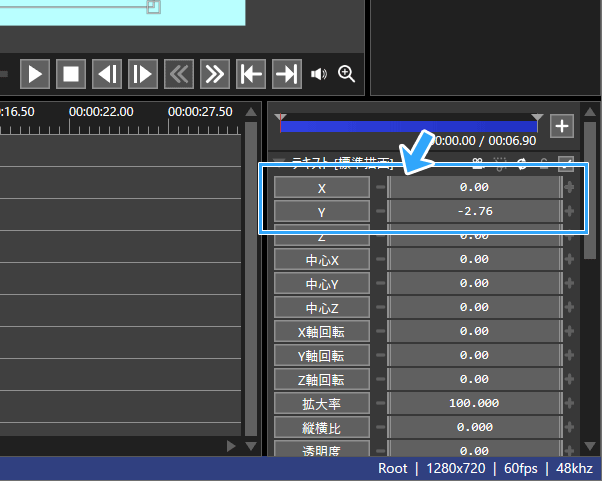Increase 拡大率 with its plus button
Viewport: 602px width, 481px height.
(x=569, y=403)
